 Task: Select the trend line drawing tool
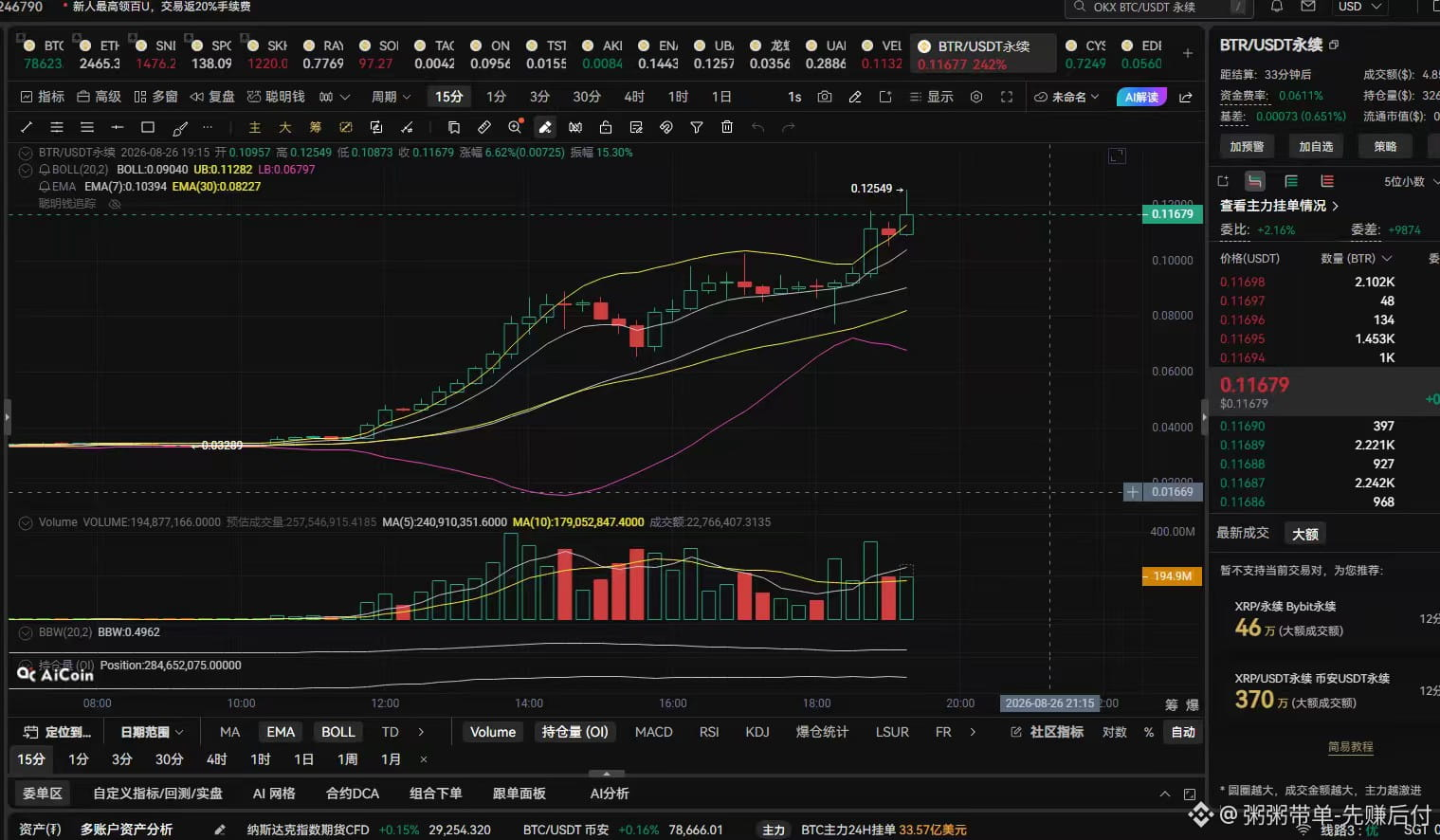coord(27,127)
